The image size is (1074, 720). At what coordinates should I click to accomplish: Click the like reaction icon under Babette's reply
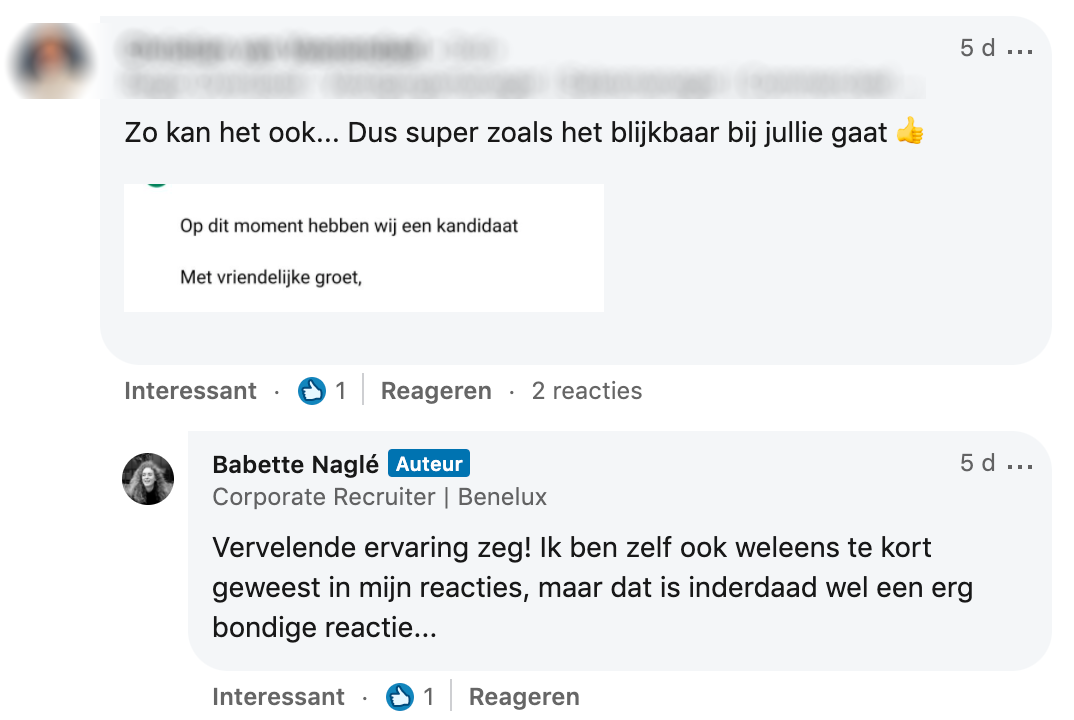[400, 697]
